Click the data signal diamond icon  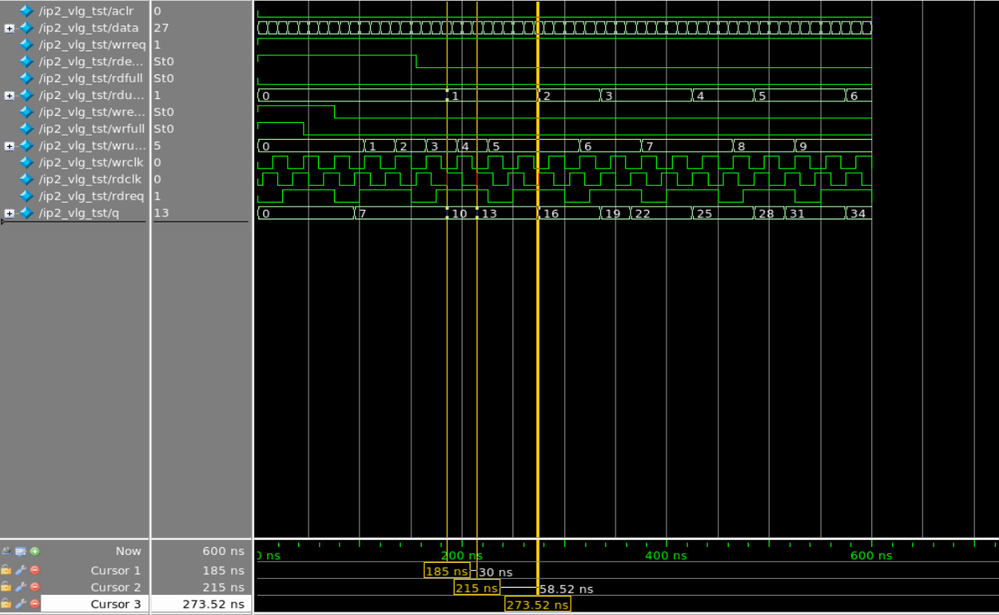click(26, 28)
